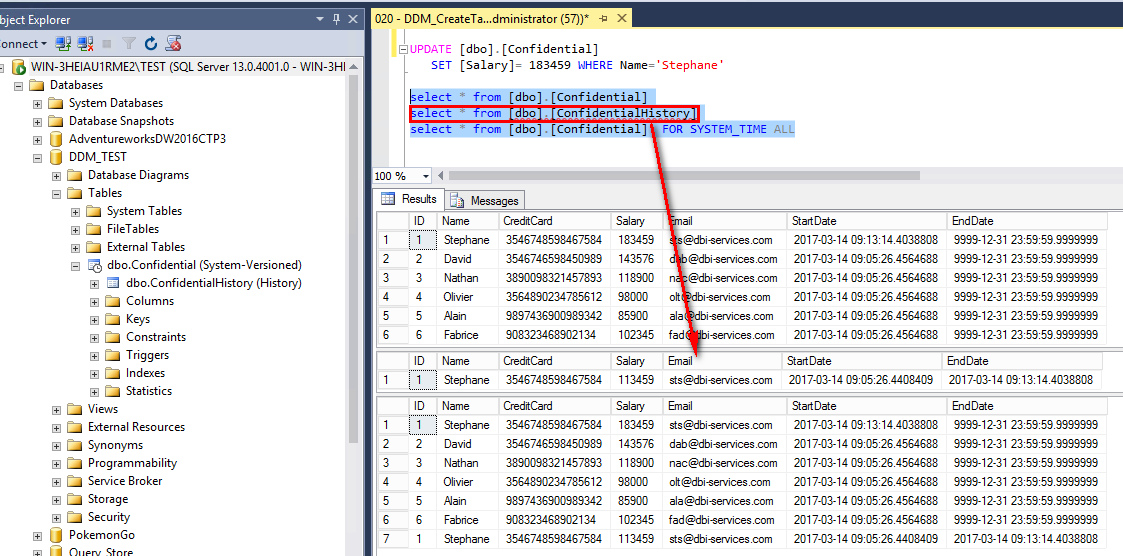Viewport: 1123px width, 556px height.
Task: Select Salary cell 113459 in second grid
Action: 636,380
